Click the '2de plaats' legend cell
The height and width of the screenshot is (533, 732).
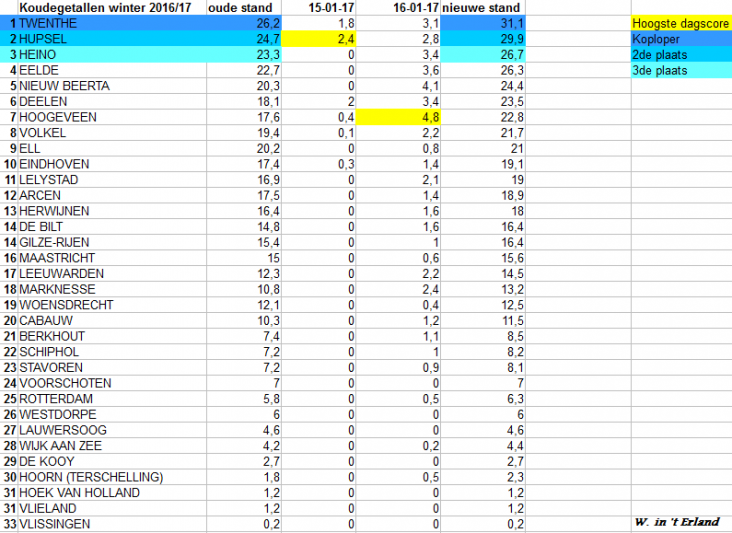tap(681, 55)
